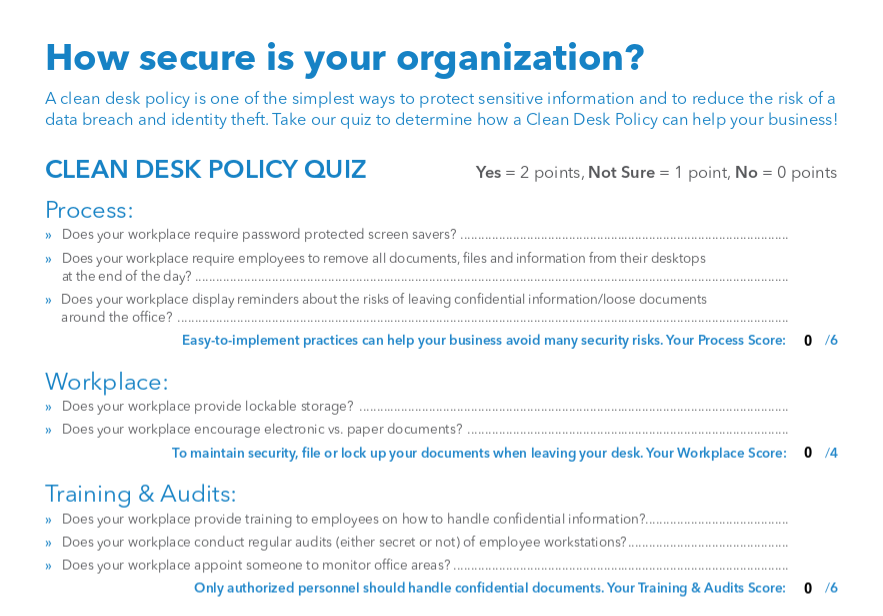This screenshot has width=883, height=616.
Task: Click the 'Only authorized personnel' summary line
Action: (x=489, y=589)
